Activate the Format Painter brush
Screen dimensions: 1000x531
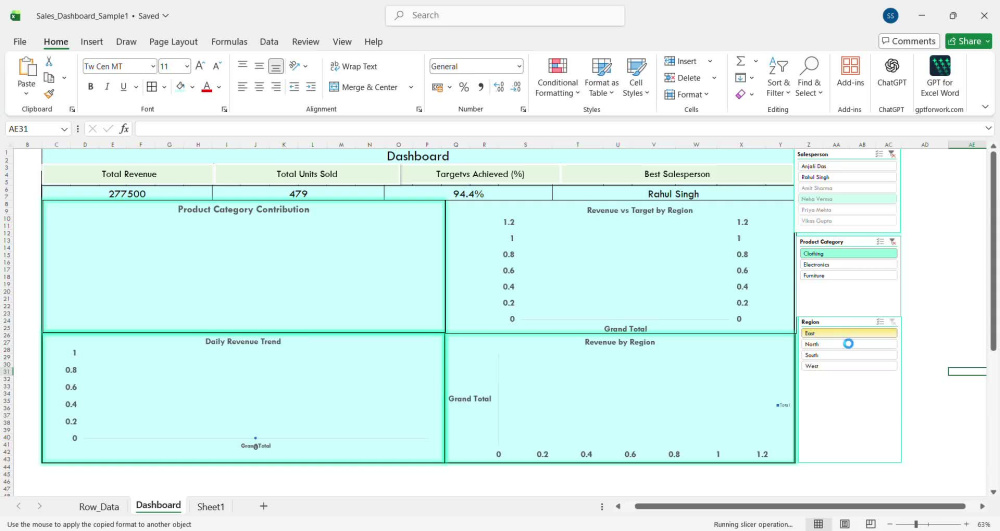click(49, 94)
